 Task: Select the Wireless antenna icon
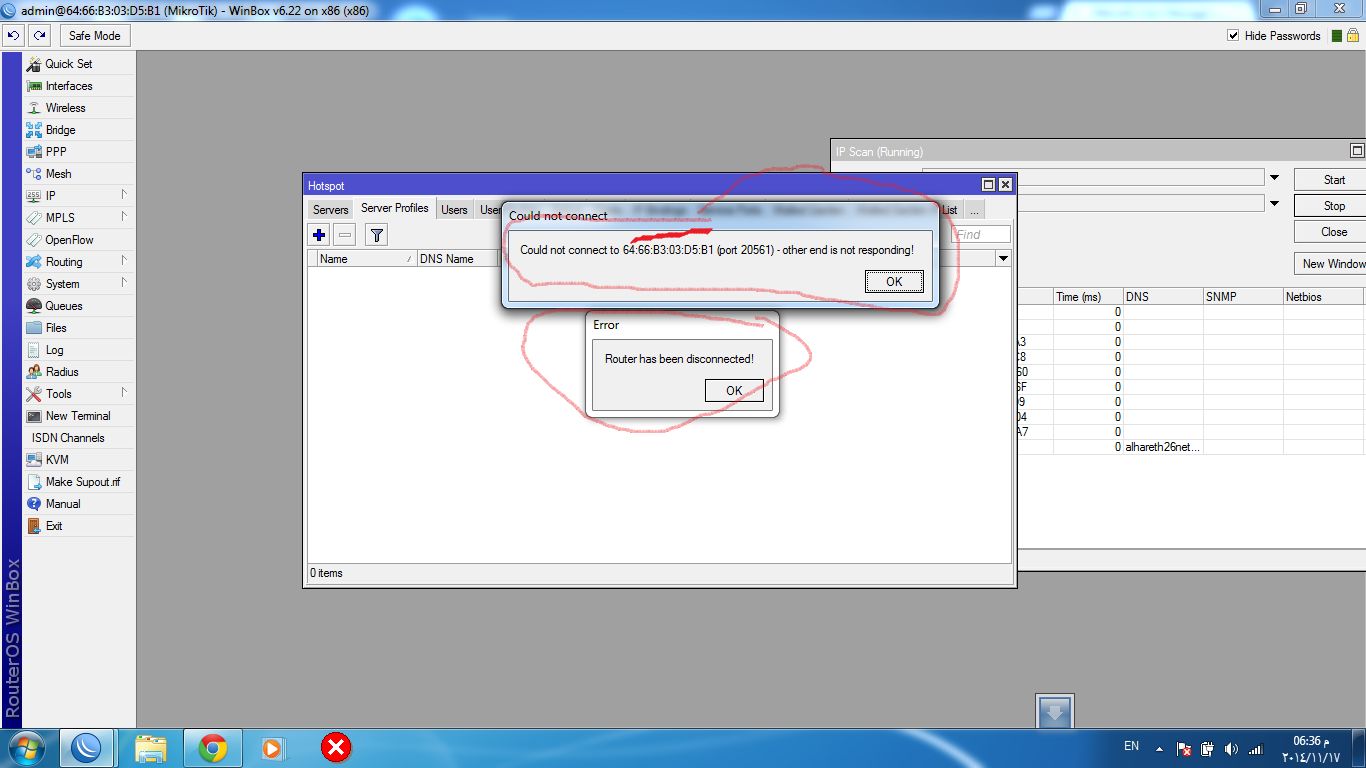coord(34,108)
